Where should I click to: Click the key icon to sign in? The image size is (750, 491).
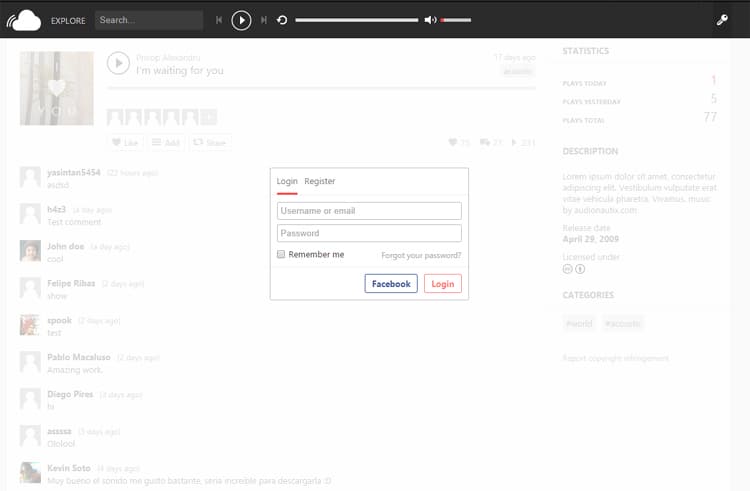pyautogui.click(x=722, y=20)
